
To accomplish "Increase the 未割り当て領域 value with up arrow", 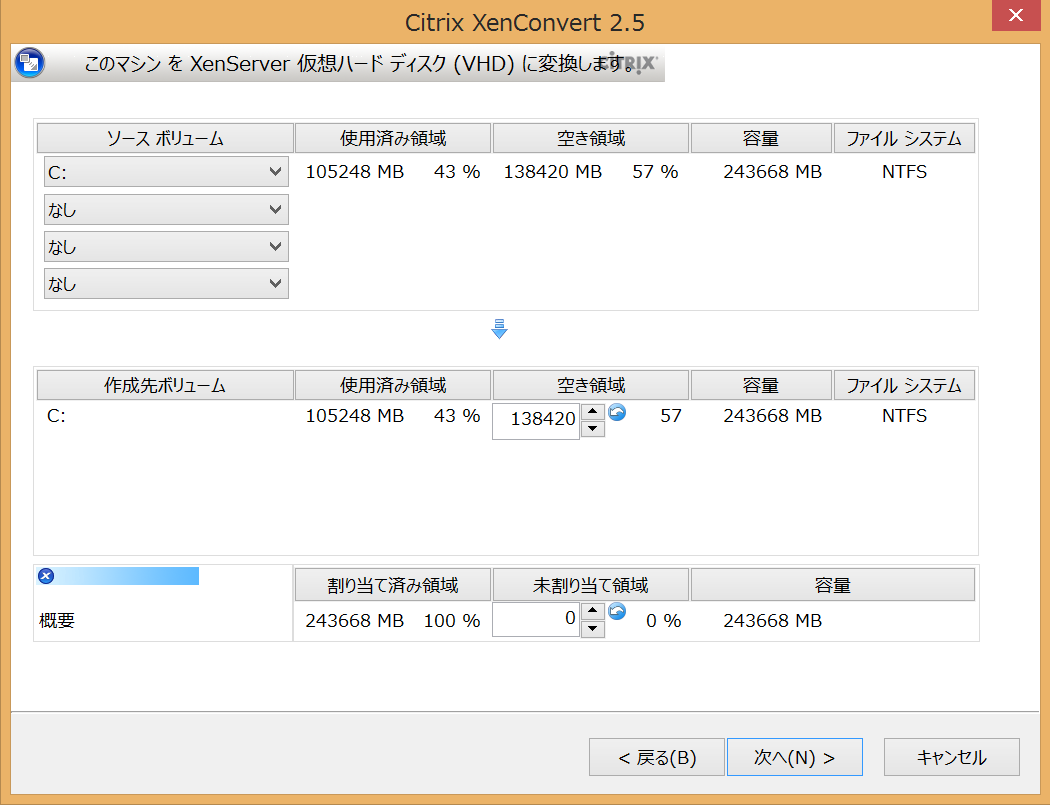I will (593, 611).
